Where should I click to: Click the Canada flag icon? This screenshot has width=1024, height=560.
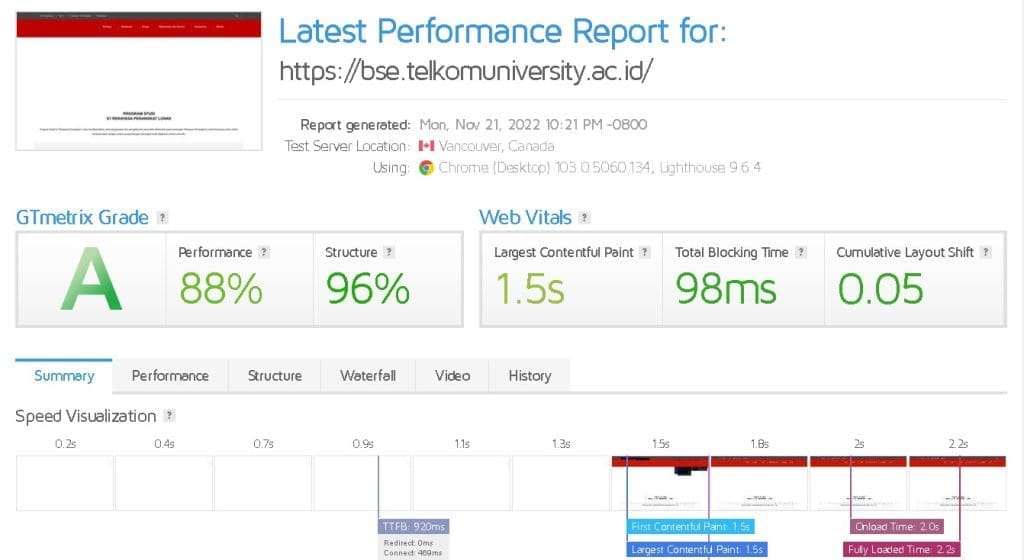coord(426,146)
